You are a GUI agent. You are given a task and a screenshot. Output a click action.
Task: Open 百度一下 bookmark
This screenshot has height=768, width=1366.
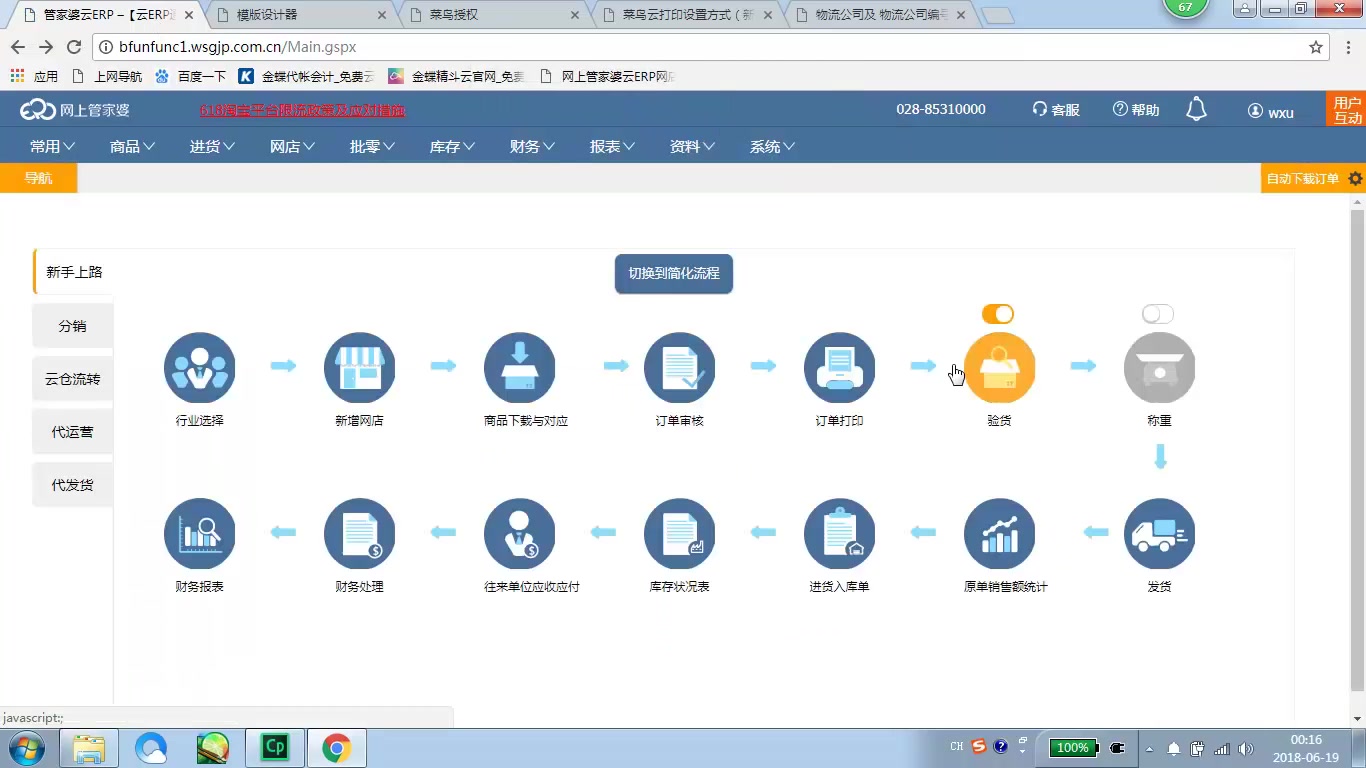[190, 76]
